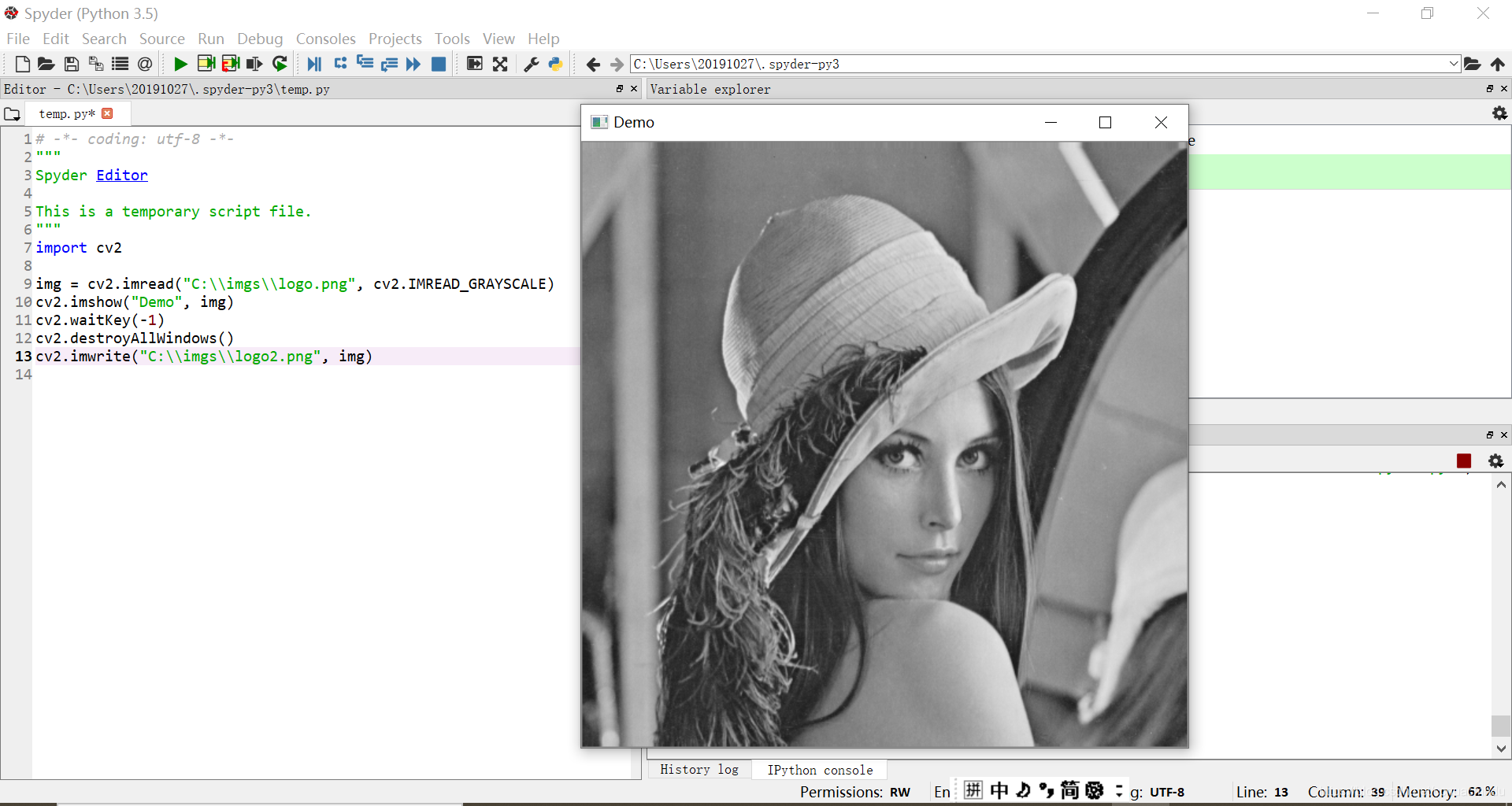Click the En input language indicator

click(x=942, y=792)
